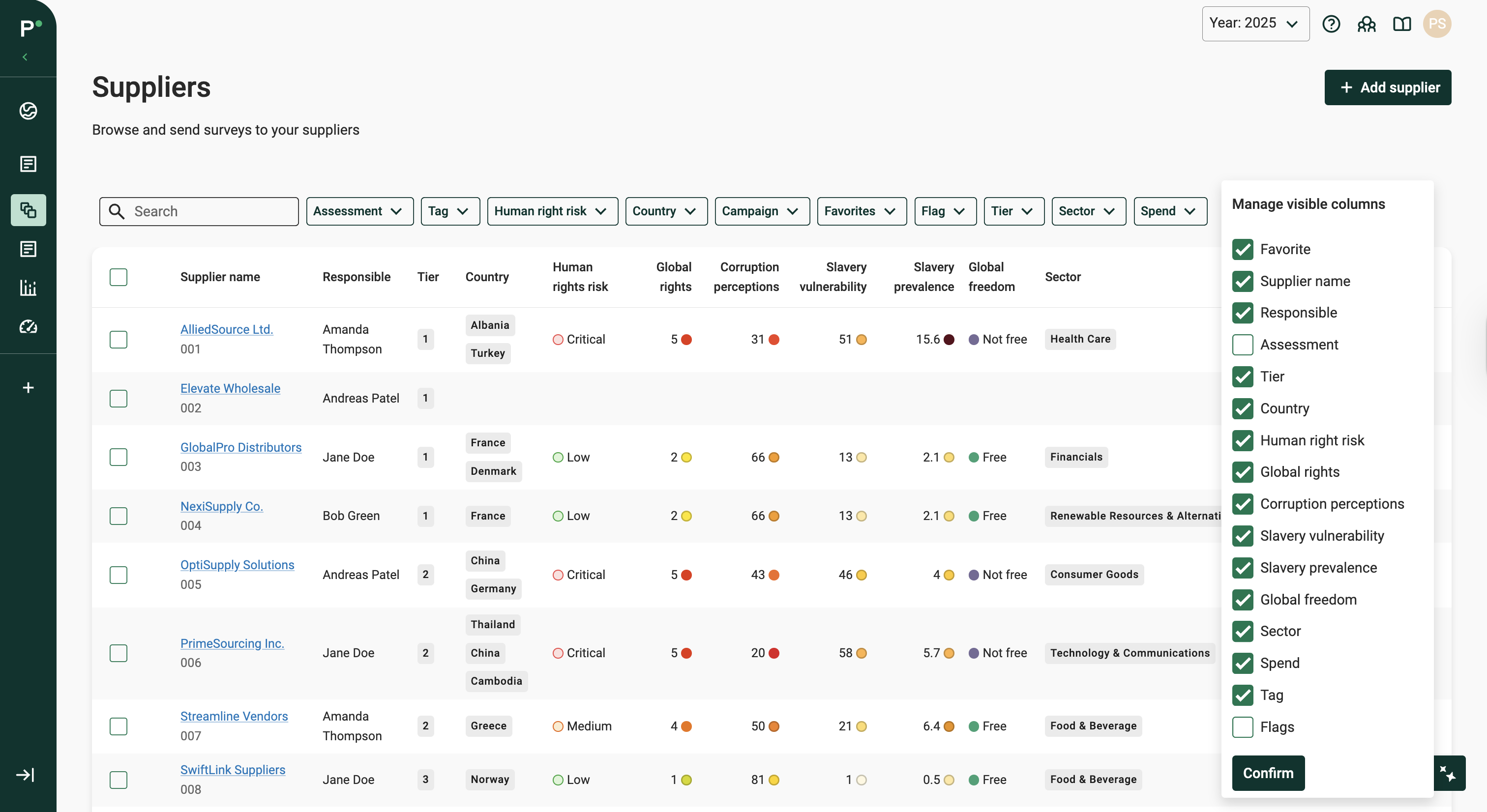Click the team members icon in header
Viewport: 1487px width, 812px height.
click(1367, 24)
